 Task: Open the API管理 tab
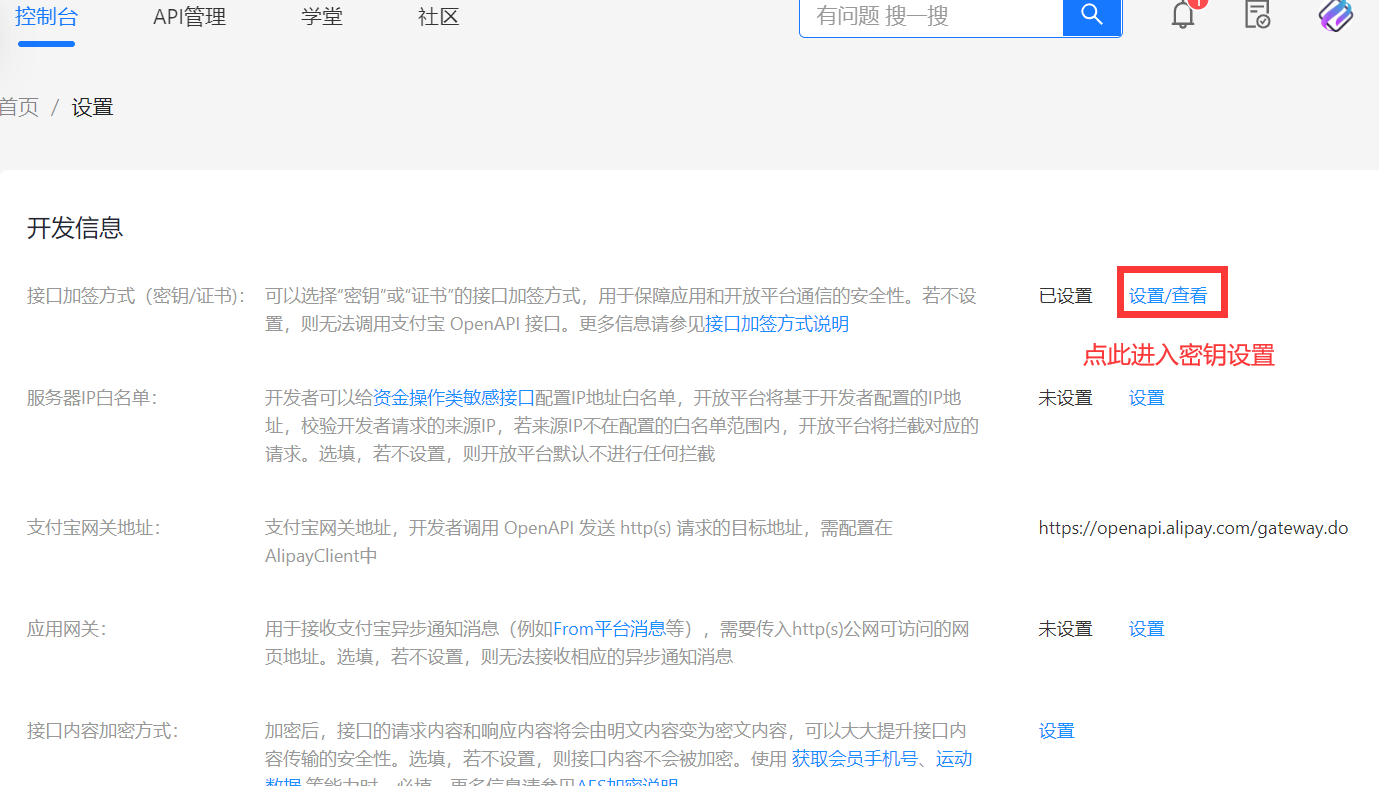point(189,17)
